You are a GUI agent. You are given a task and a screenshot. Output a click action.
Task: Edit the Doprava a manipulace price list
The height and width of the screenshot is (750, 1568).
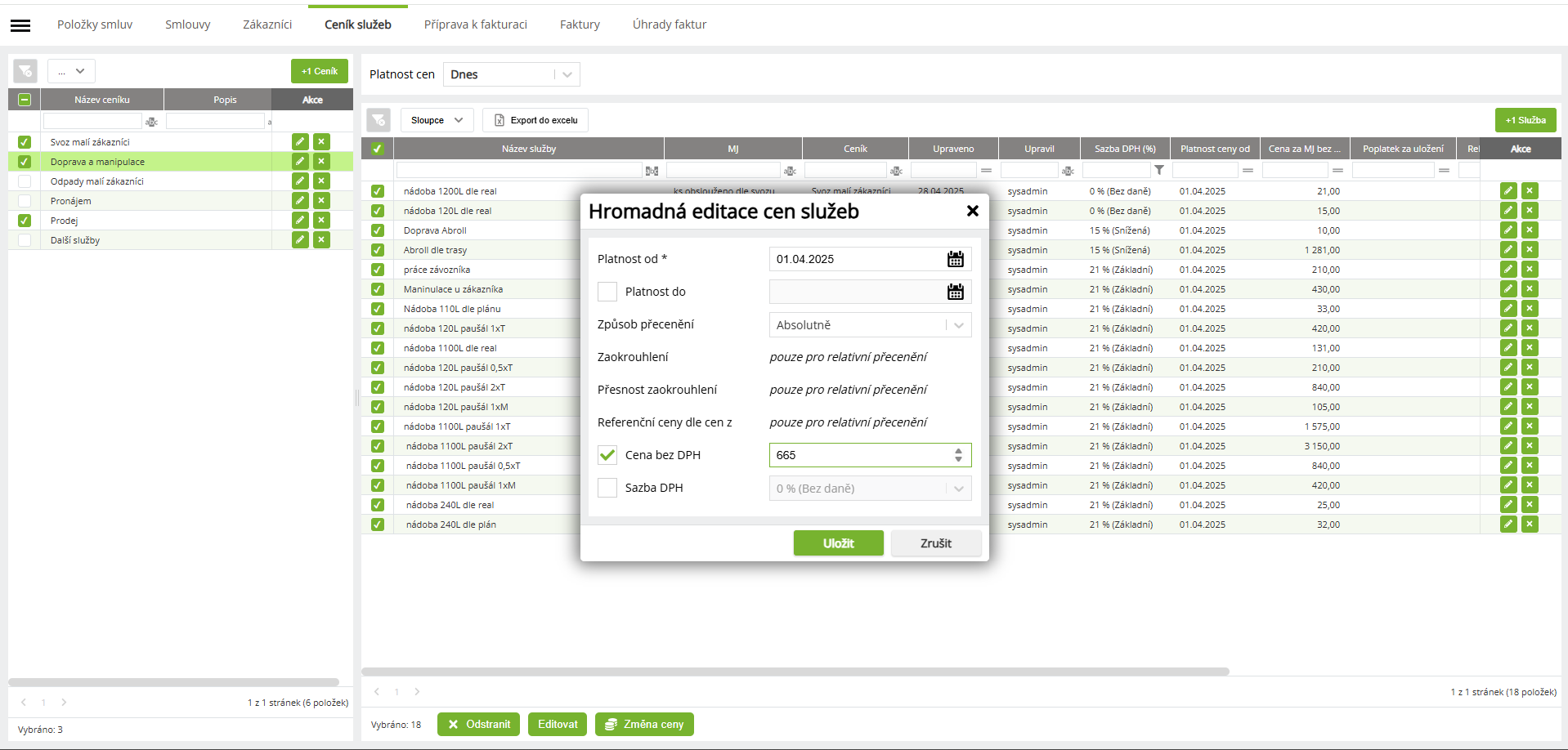(301, 161)
